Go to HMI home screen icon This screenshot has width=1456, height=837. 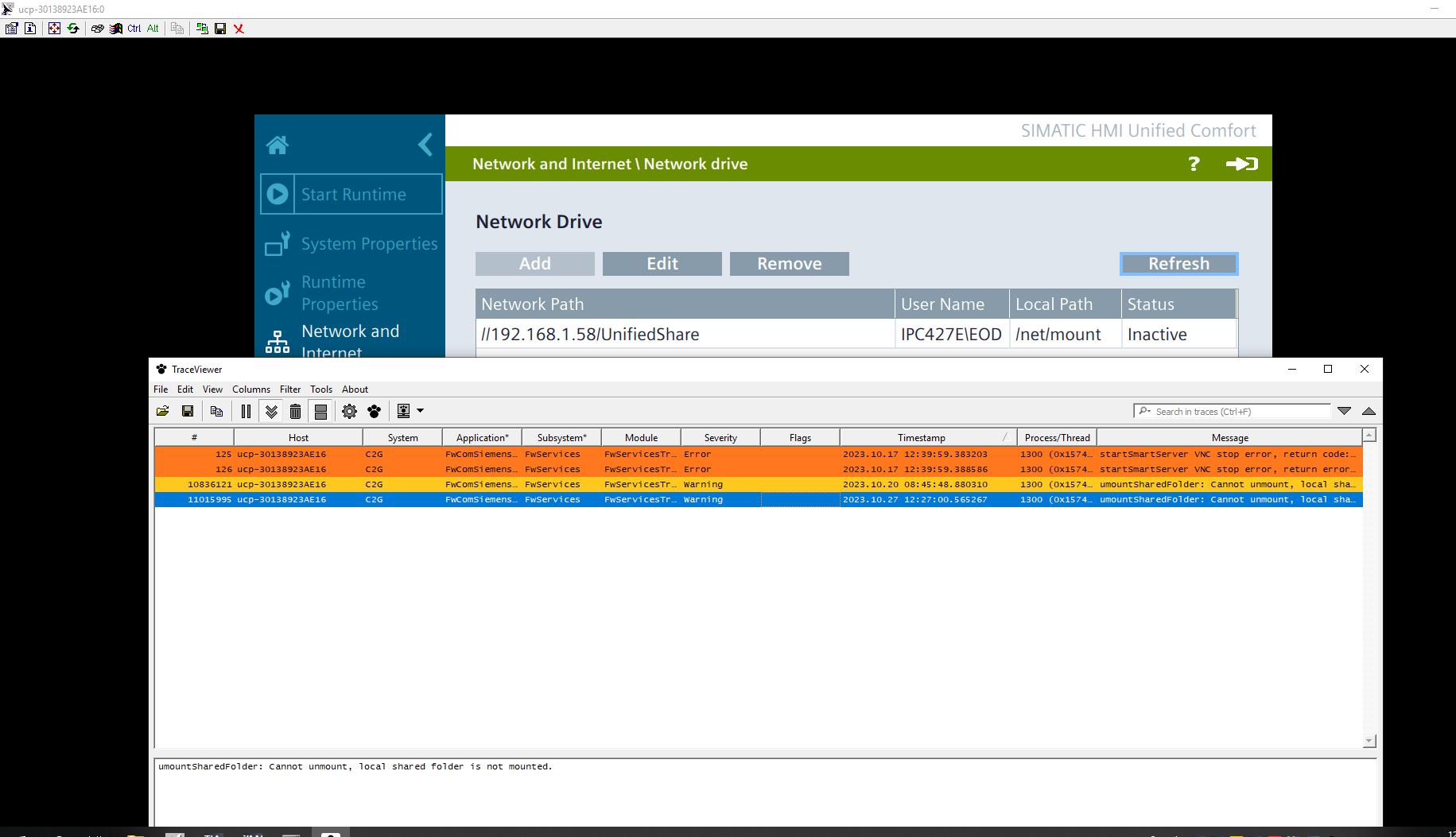coord(278,145)
